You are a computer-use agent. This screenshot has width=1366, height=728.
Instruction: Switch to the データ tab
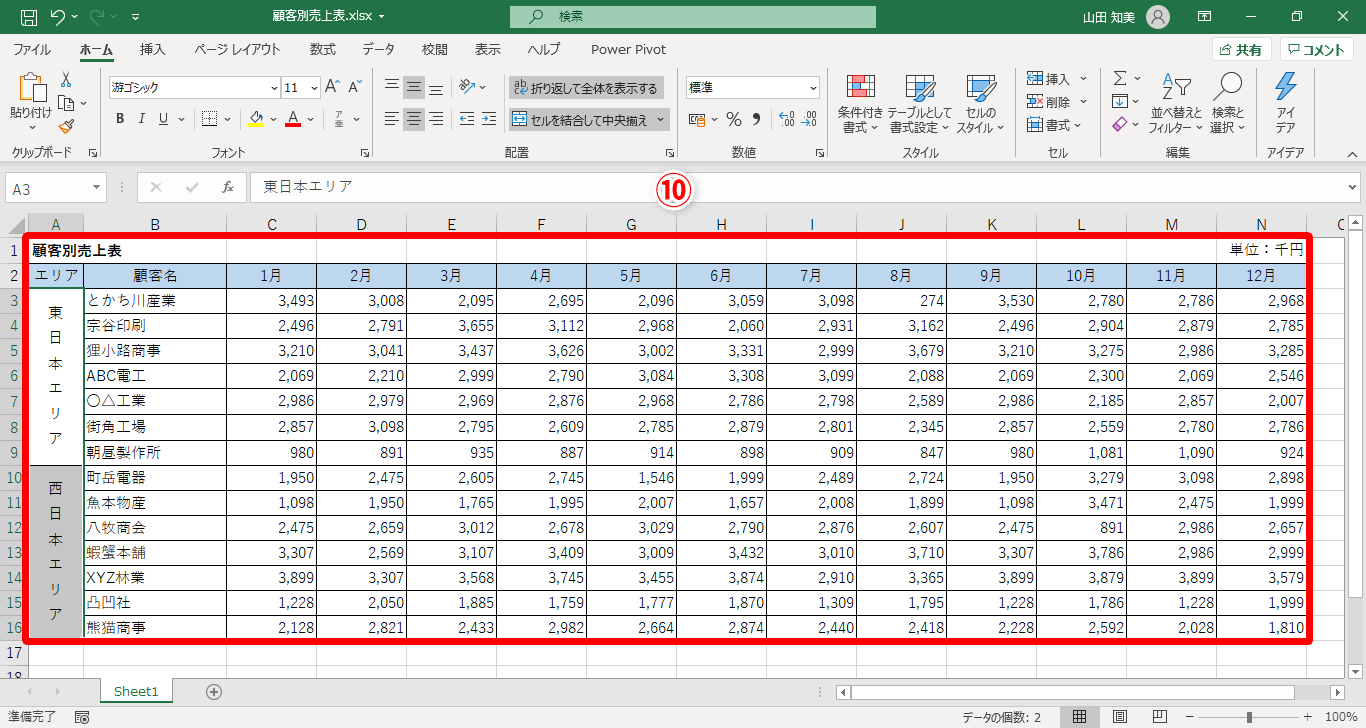tap(378, 49)
